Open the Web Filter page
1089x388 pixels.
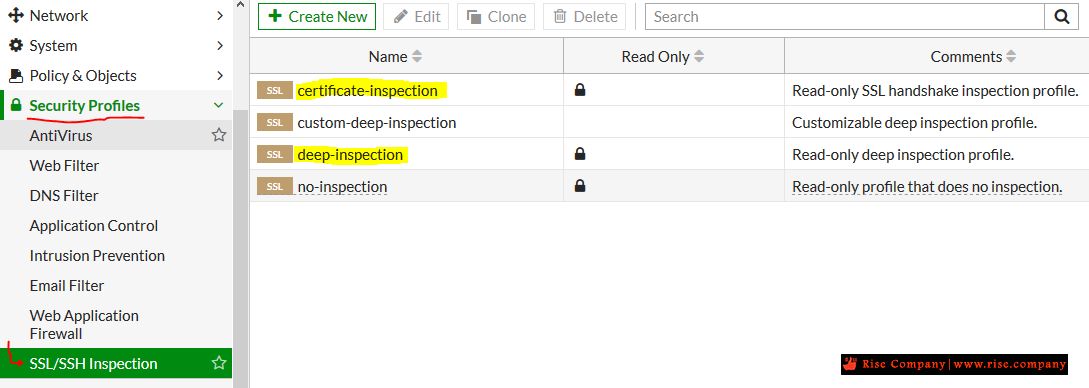(64, 166)
